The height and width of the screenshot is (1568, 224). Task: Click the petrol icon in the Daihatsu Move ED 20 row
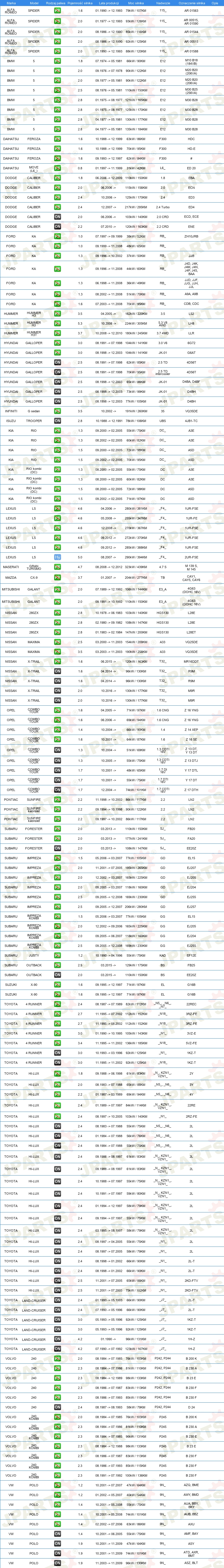point(57,168)
